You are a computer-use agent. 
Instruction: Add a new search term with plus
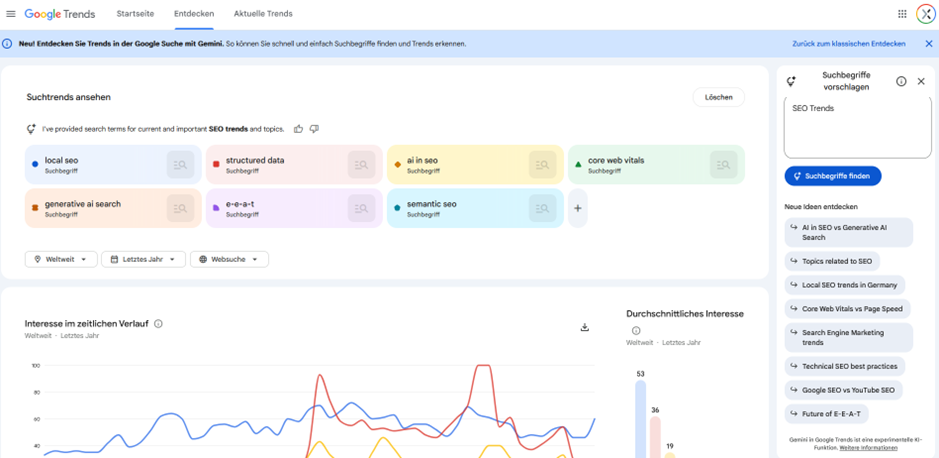click(x=577, y=208)
